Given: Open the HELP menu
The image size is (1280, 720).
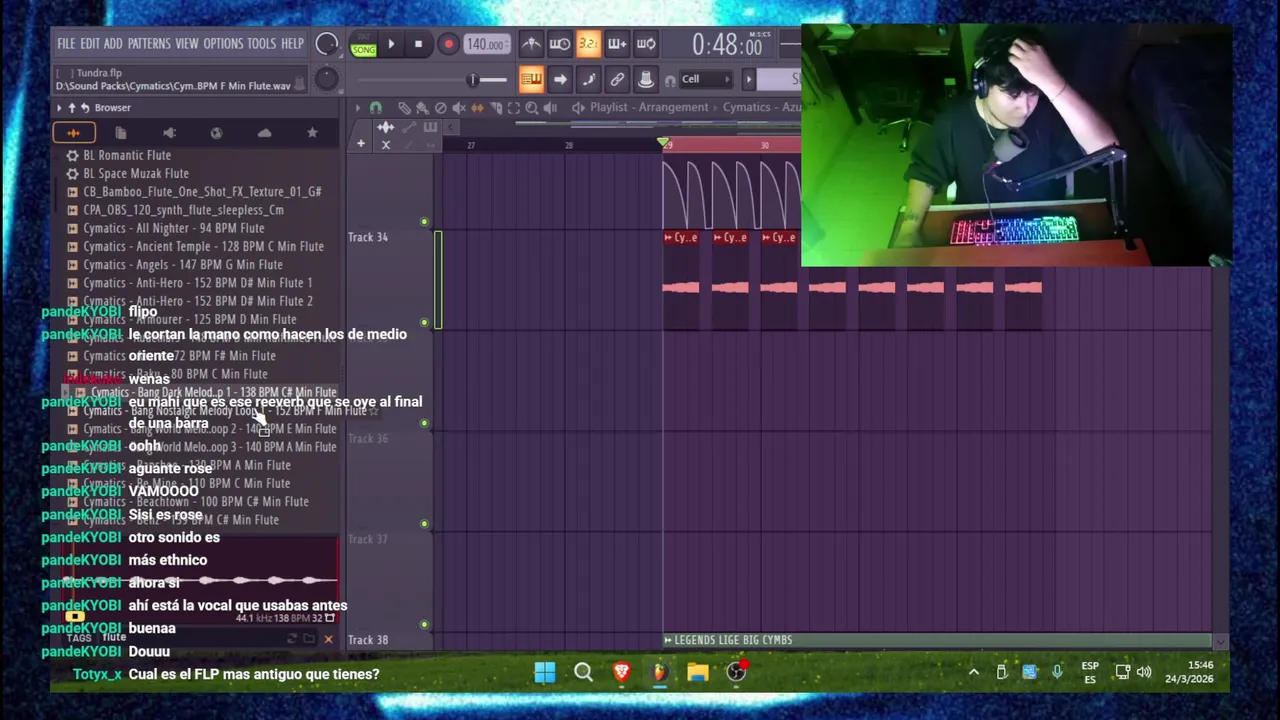Looking at the screenshot, I should pyautogui.click(x=292, y=44).
